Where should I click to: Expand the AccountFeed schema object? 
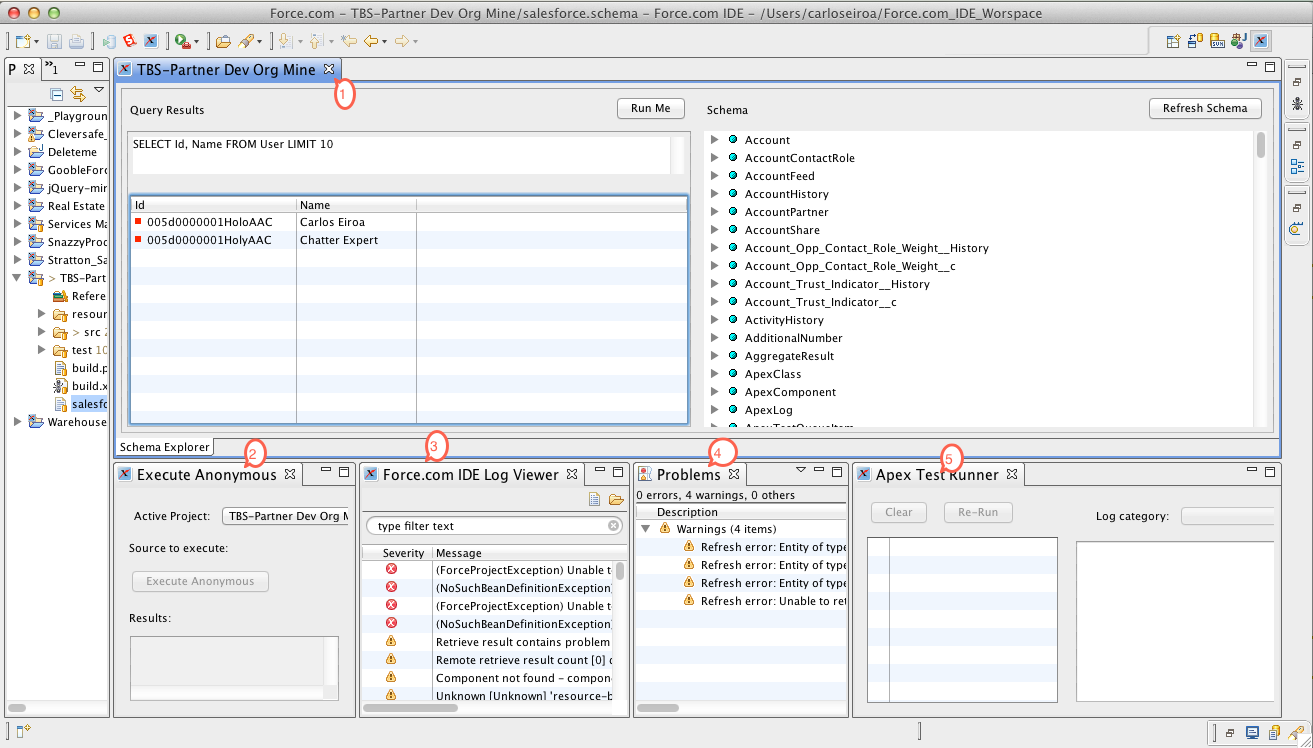click(715, 176)
